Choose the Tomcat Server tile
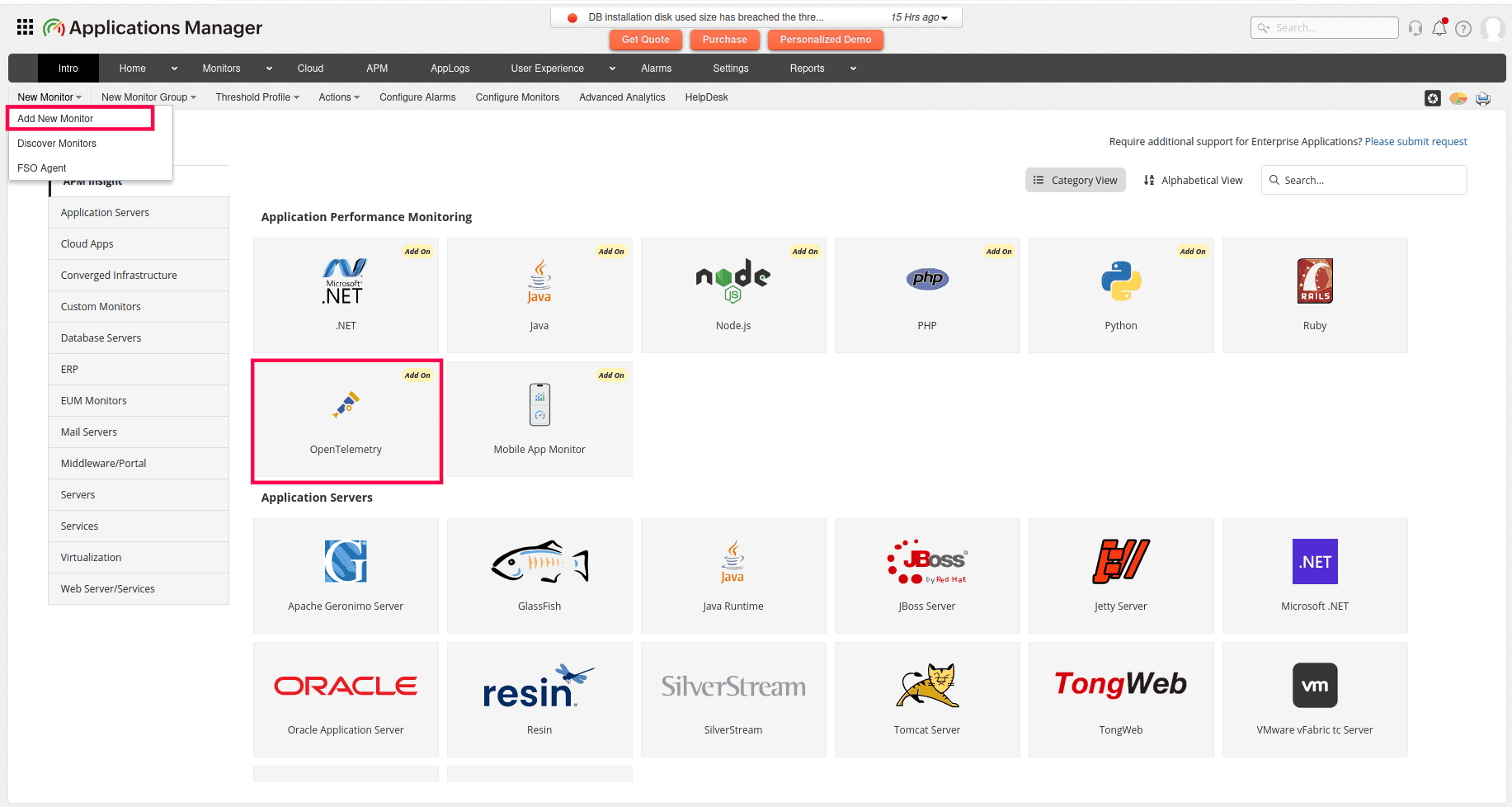This screenshot has width=1512, height=807. (927, 700)
